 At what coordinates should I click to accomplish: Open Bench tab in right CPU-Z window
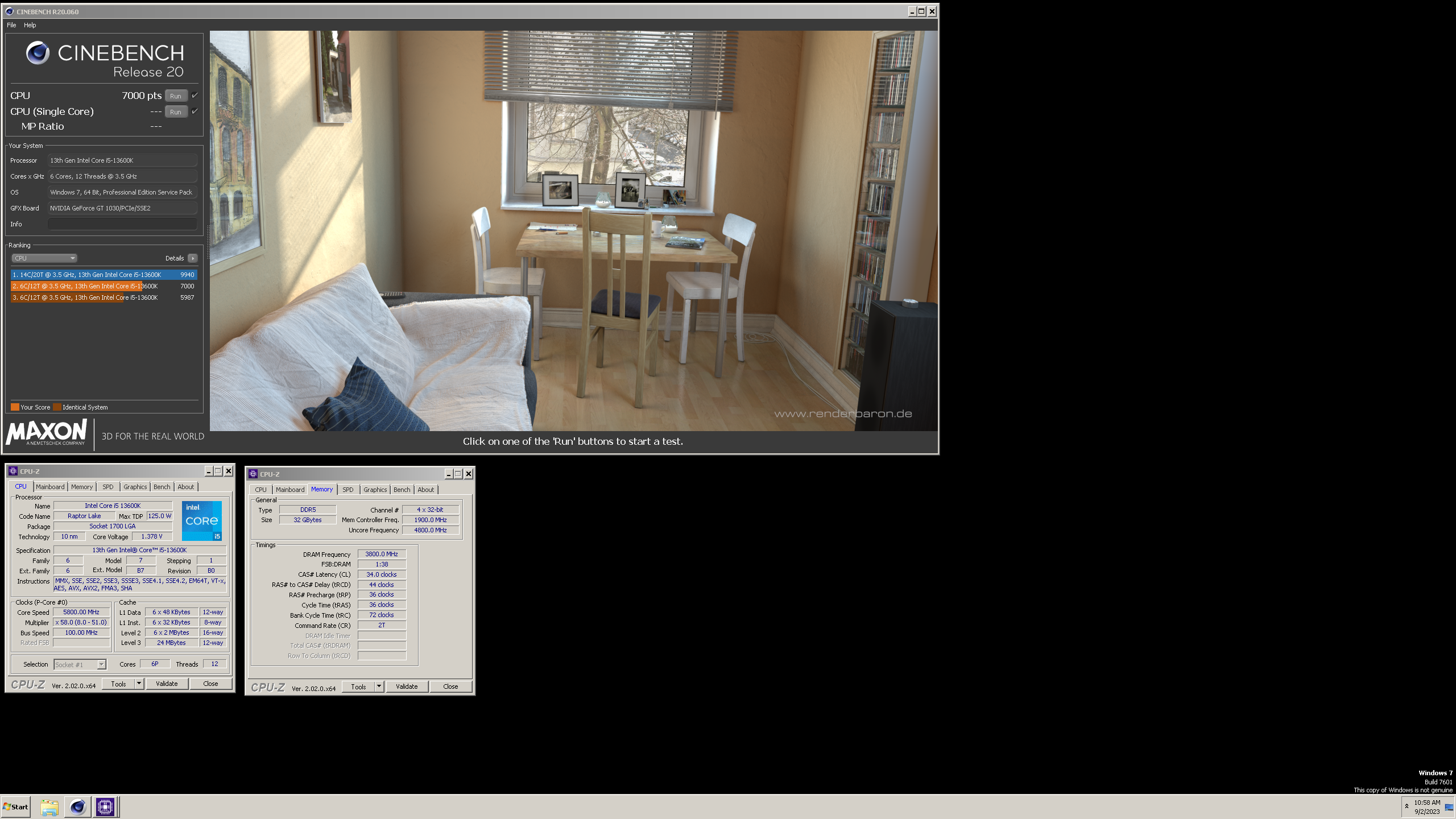click(402, 490)
